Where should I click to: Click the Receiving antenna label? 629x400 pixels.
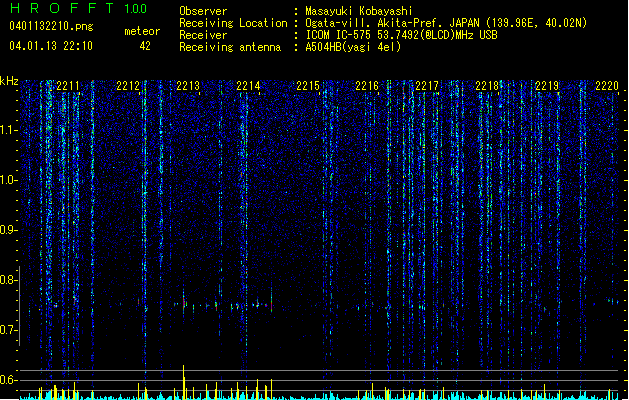(x=230, y=47)
